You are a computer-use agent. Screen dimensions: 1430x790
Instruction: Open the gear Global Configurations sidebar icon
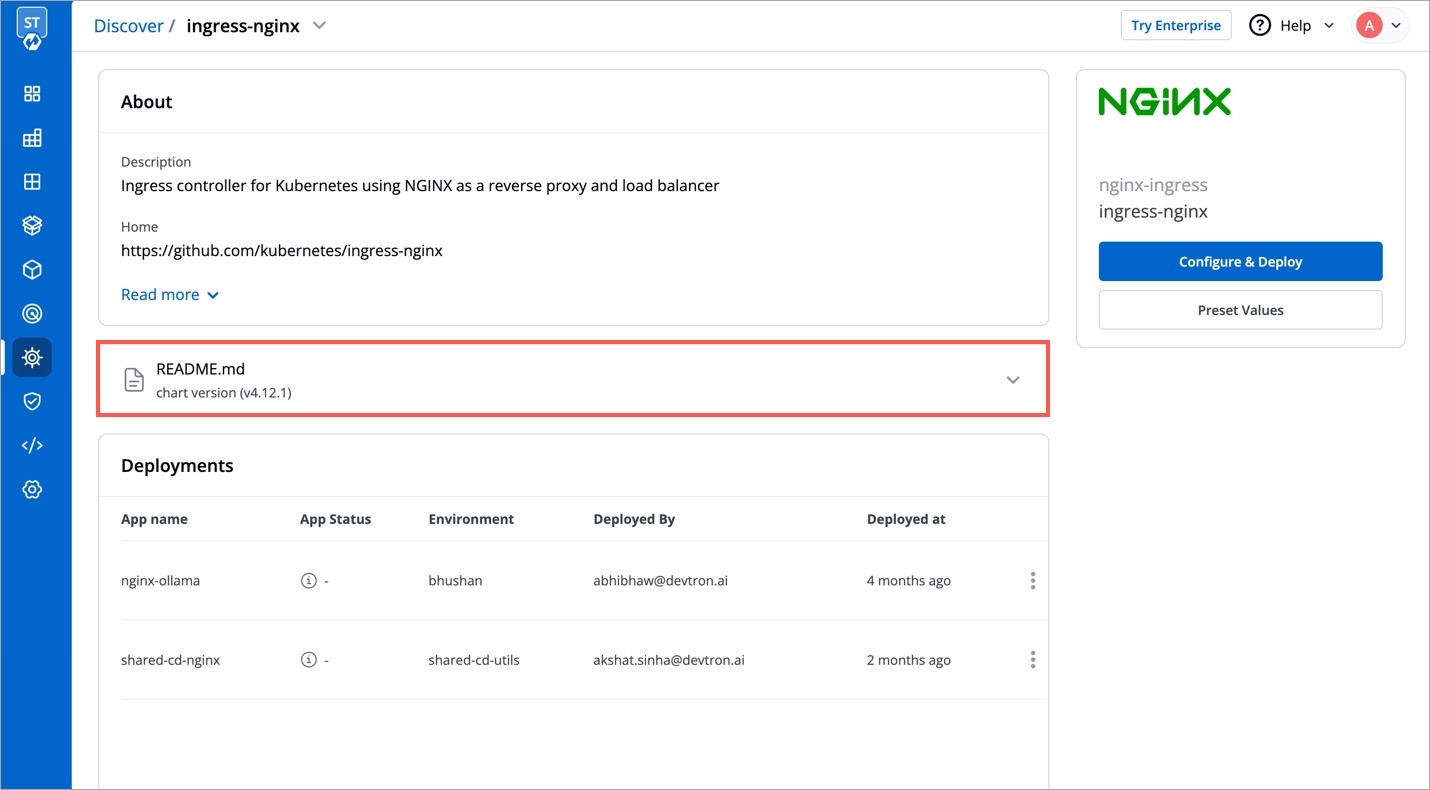click(x=32, y=489)
